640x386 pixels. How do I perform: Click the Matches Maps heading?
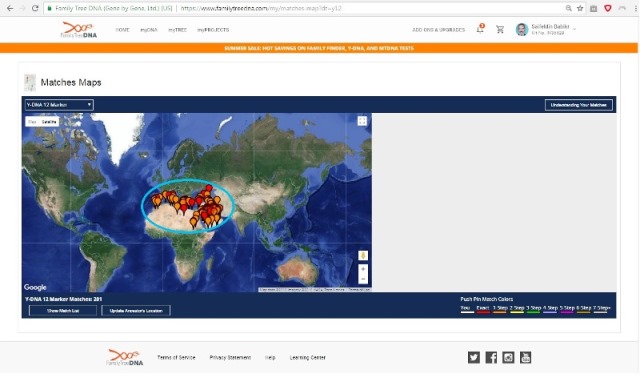click(x=71, y=82)
